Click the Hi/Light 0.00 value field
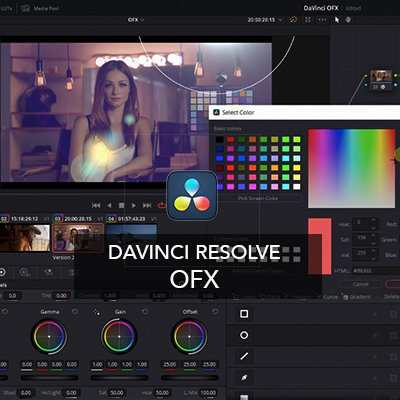Viewport: 400px width, 400px height. tap(71, 393)
